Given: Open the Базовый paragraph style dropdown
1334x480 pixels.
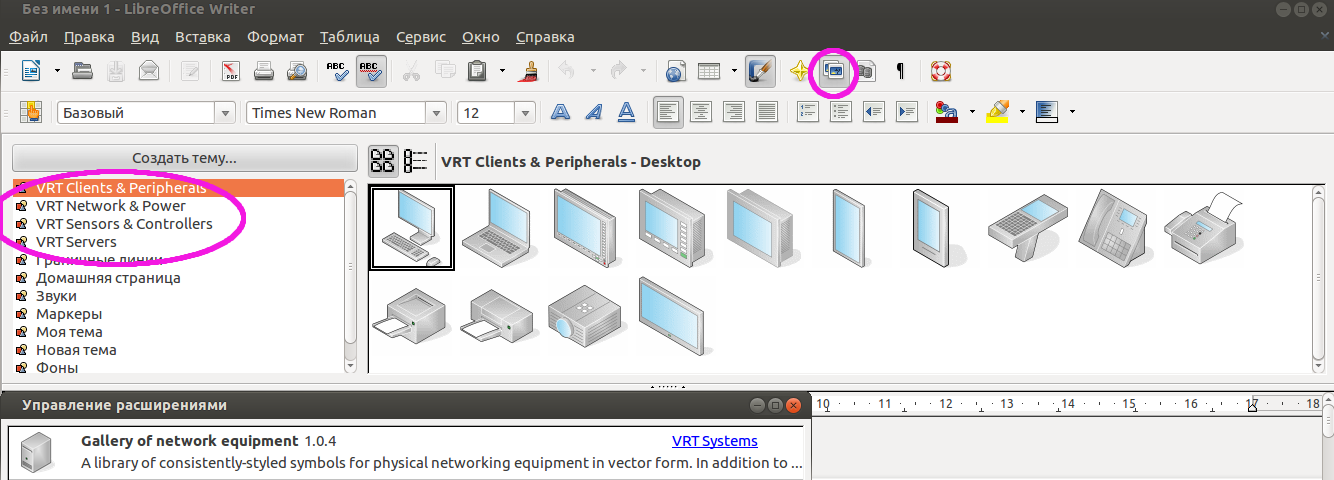Looking at the screenshot, I should point(225,113).
